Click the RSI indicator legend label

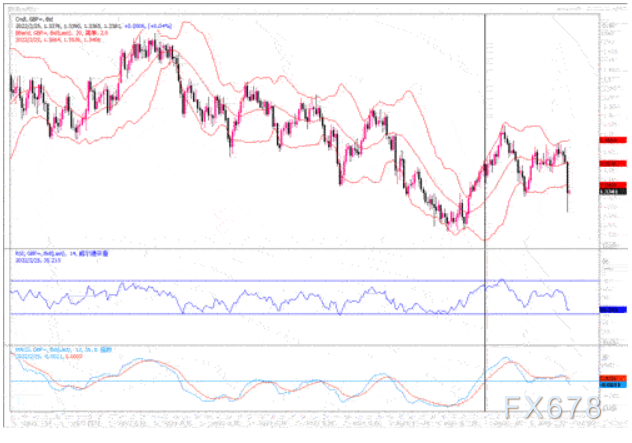62,254
